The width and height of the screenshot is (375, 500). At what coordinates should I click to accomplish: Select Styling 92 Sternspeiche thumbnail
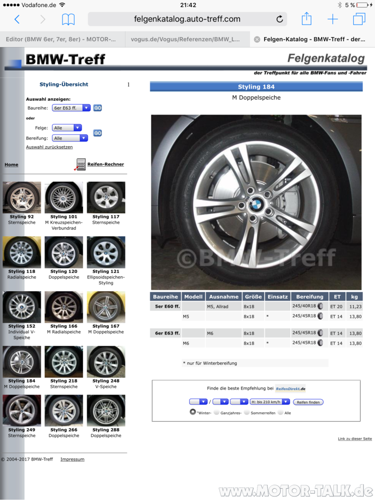pos(22,197)
